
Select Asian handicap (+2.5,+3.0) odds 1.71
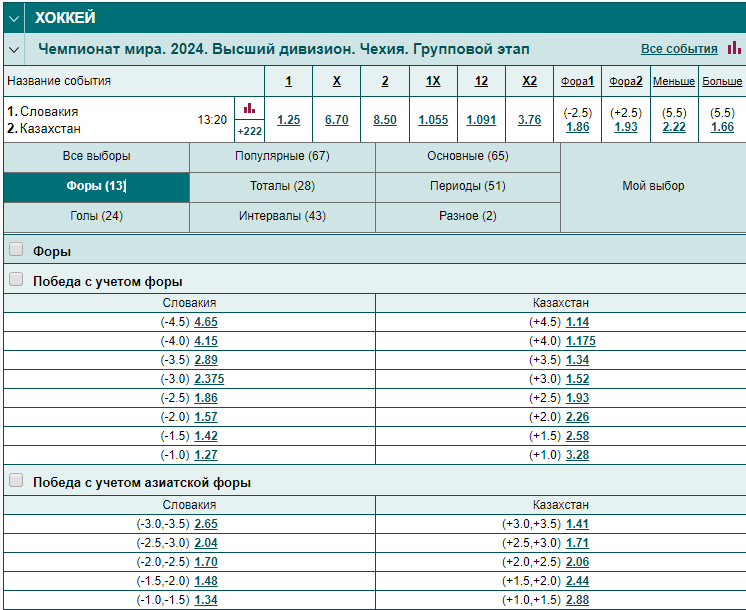pos(578,543)
